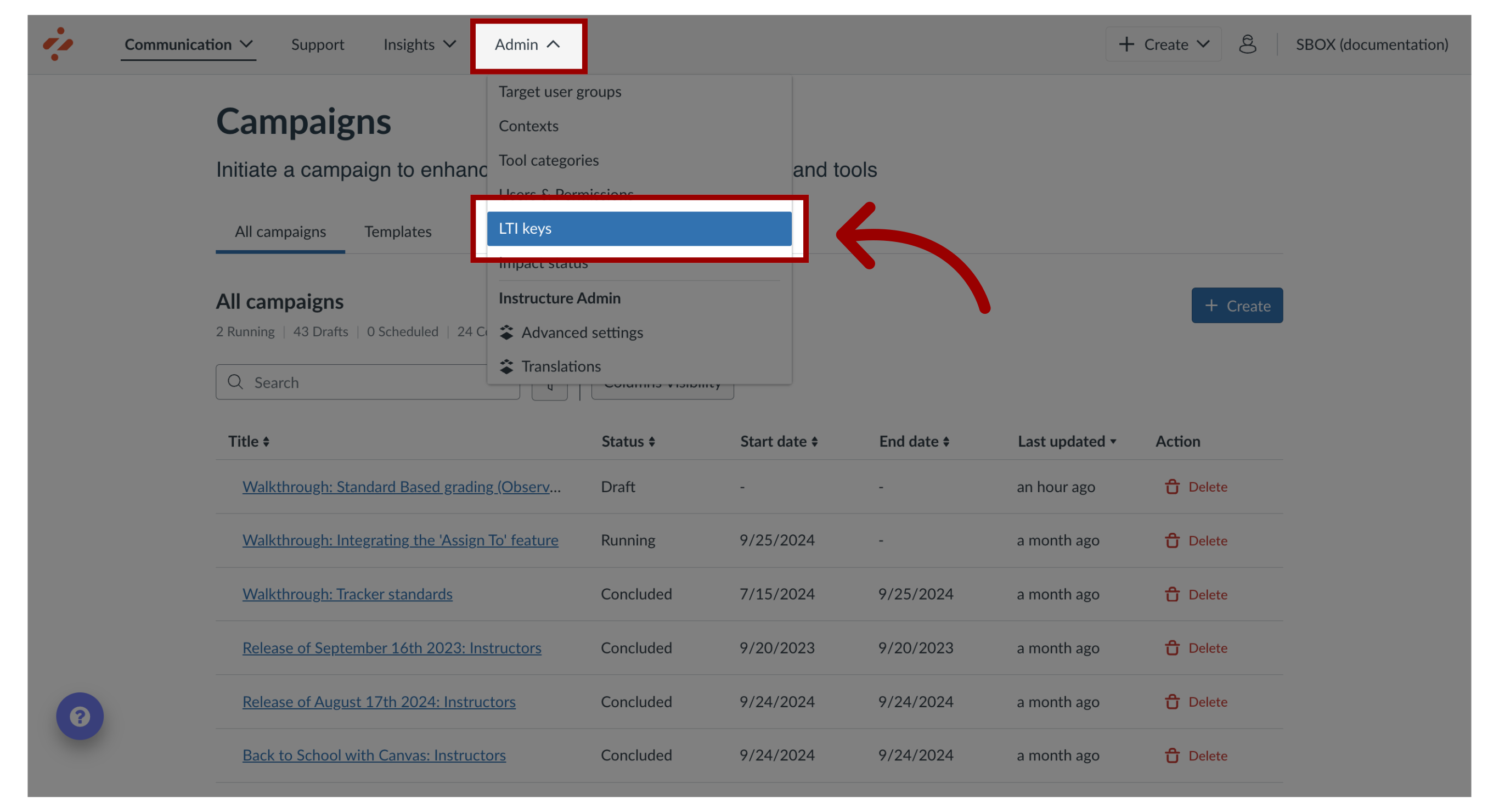1499x812 pixels.
Task: Click the '2 Running' status count
Action: coord(245,332)
